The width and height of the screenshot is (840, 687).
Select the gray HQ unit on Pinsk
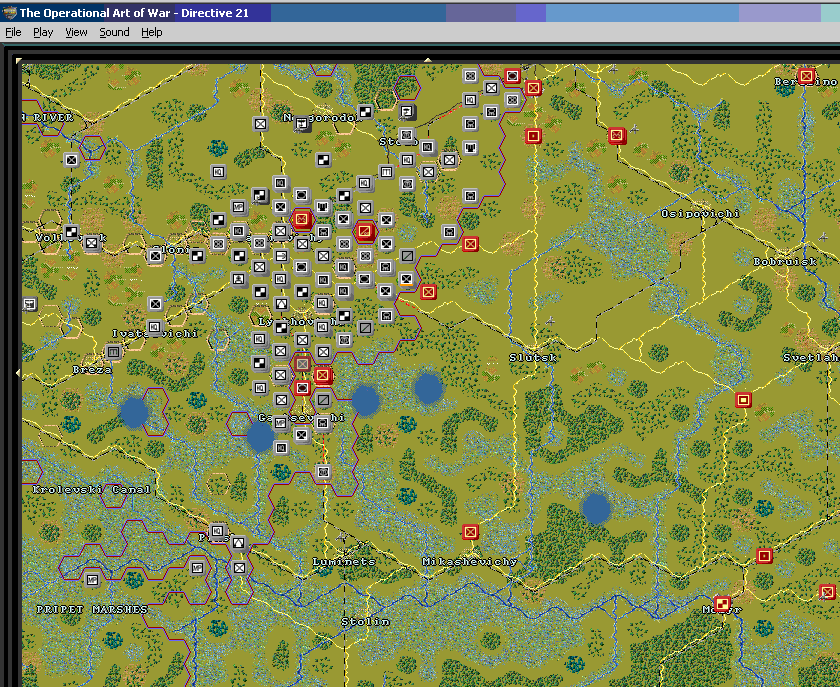click(x=217, y=531)
